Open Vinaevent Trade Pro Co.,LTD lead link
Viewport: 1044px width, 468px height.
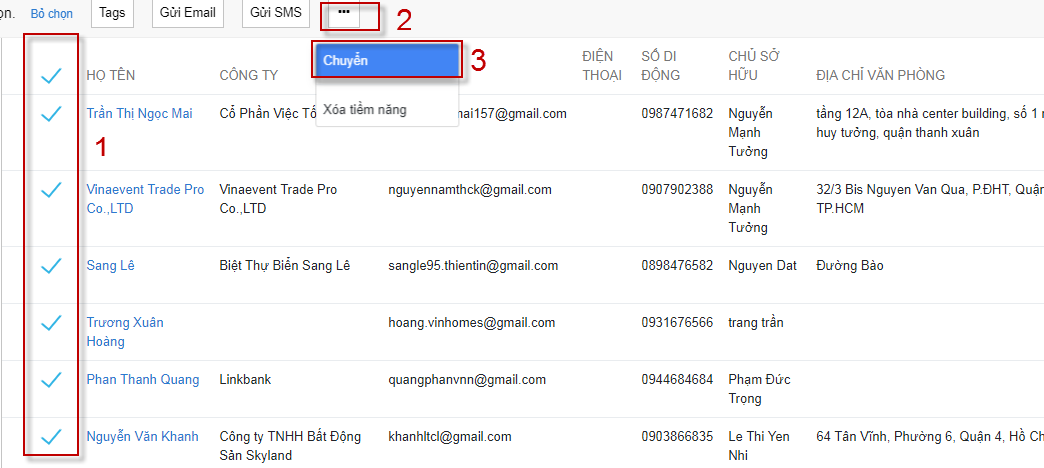tap(145, 199)
